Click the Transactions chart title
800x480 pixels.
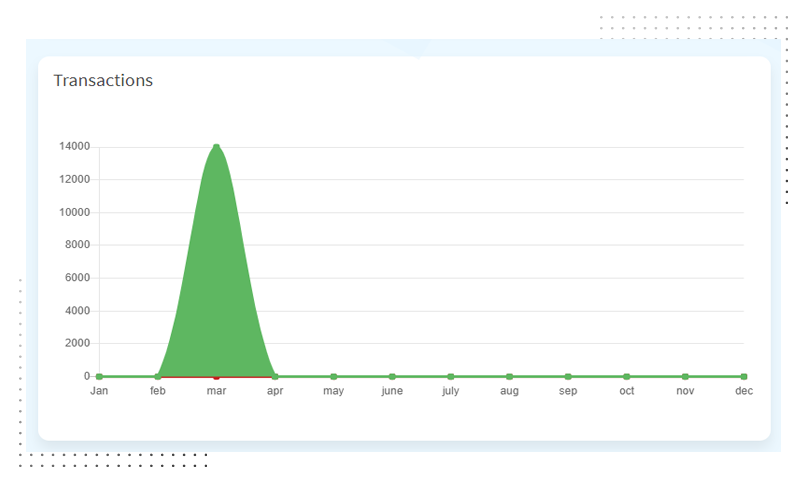click(x=103, y=80)
